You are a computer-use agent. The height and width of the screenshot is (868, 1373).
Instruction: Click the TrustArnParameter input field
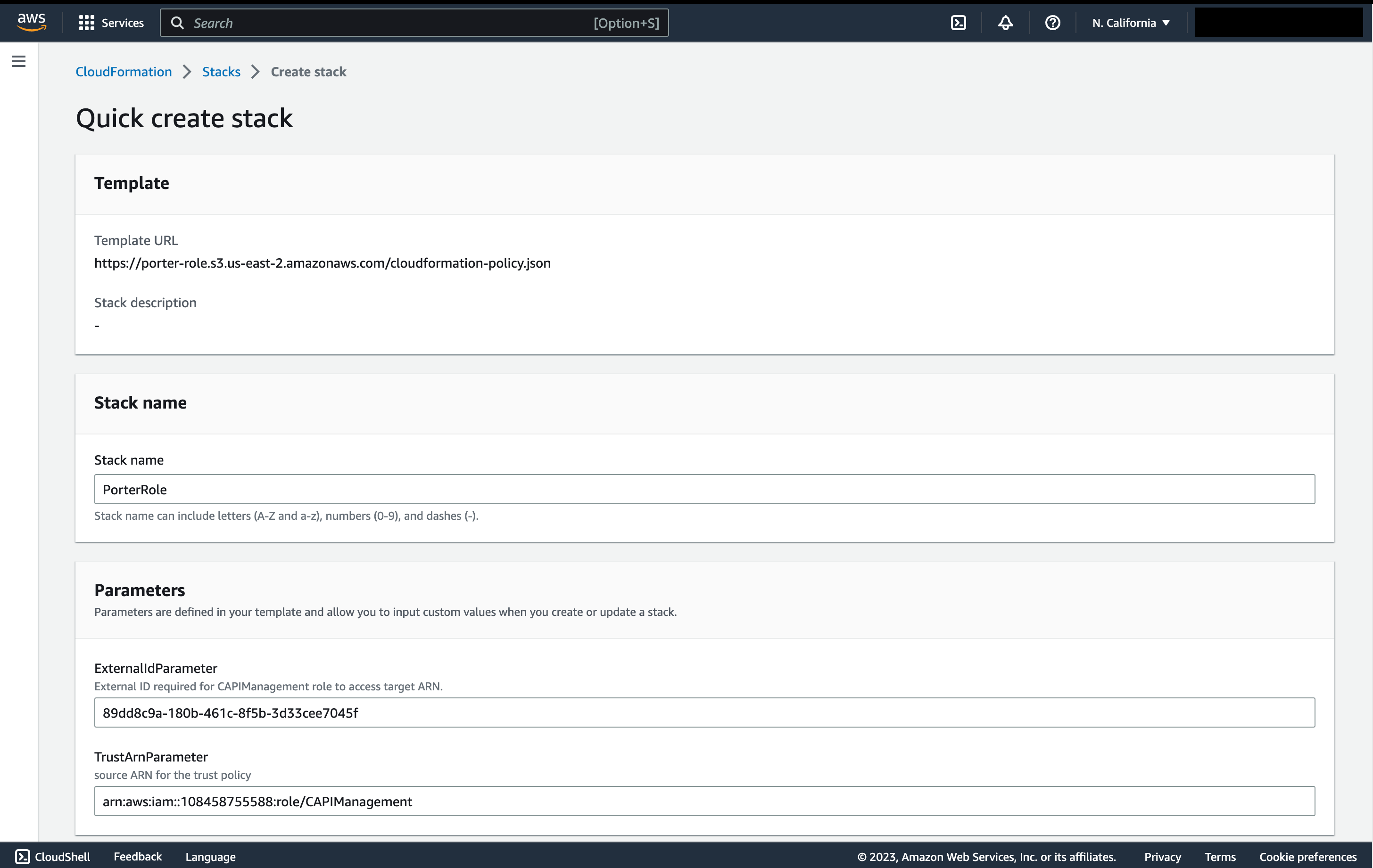pyautogui.click(x=705, y=801)
